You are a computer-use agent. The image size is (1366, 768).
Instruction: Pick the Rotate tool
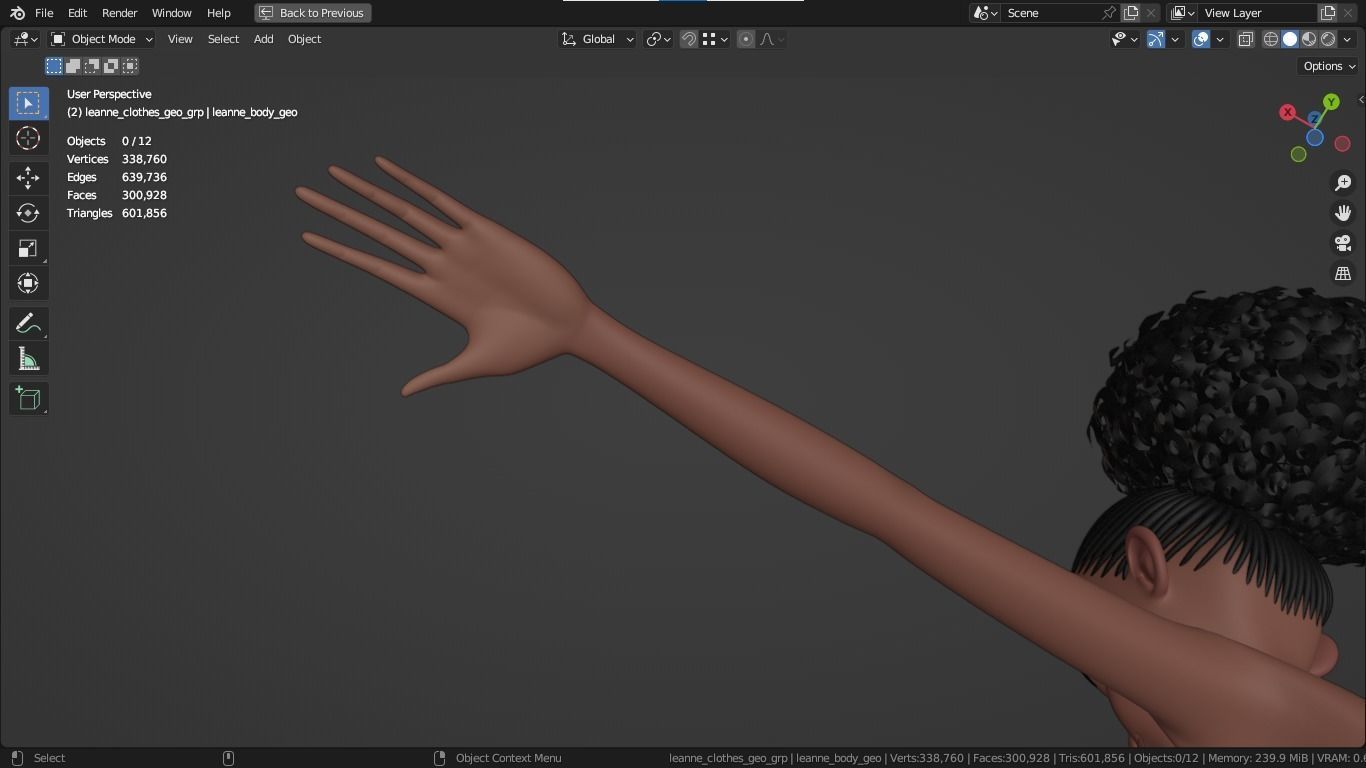28,213
